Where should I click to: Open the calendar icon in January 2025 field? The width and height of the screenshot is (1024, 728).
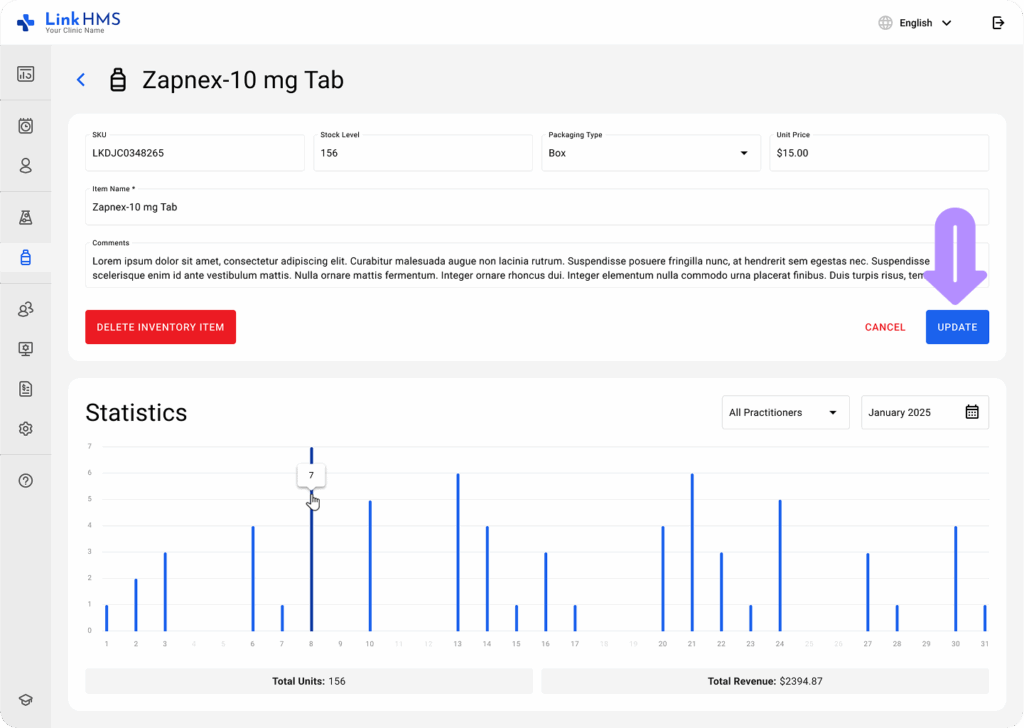pyautogui.click(x=972, y=412)
